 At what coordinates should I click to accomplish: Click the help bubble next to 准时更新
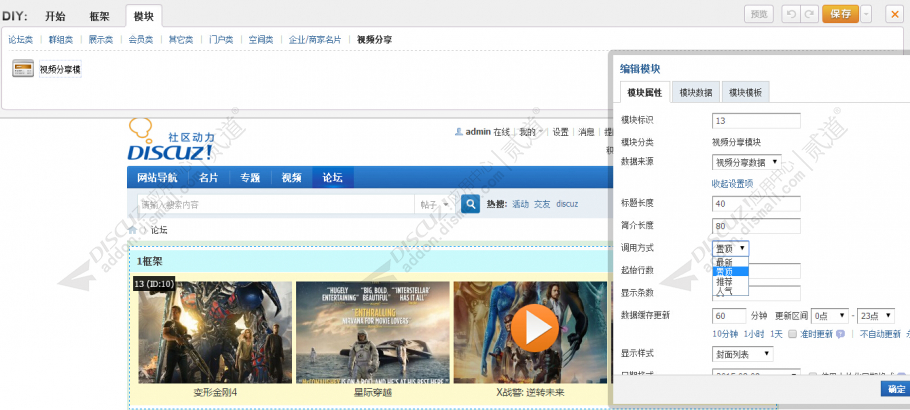pos(840,334)
